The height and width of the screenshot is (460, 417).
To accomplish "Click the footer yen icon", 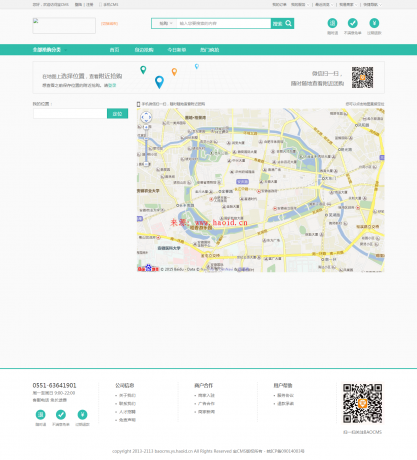I will tap(82, 414).
